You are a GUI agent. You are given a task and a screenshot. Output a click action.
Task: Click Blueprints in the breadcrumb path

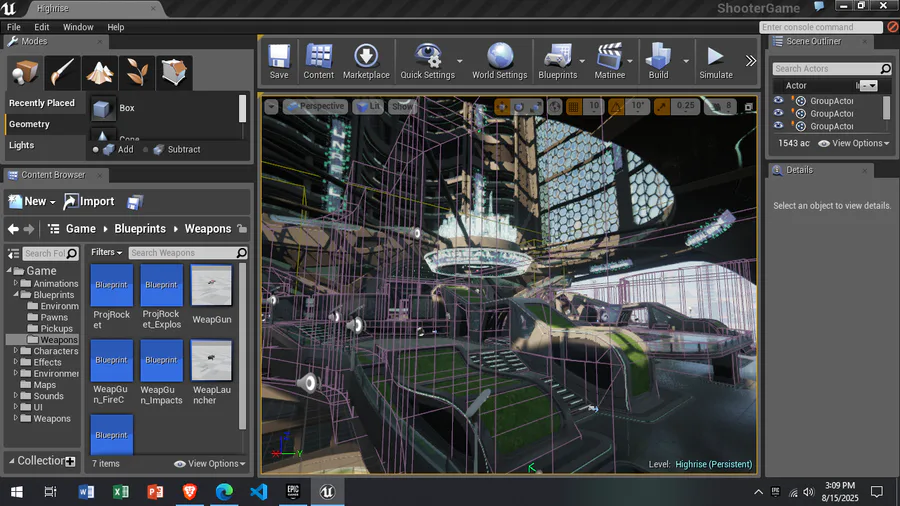pyautogui.click(x=140, y=229)
